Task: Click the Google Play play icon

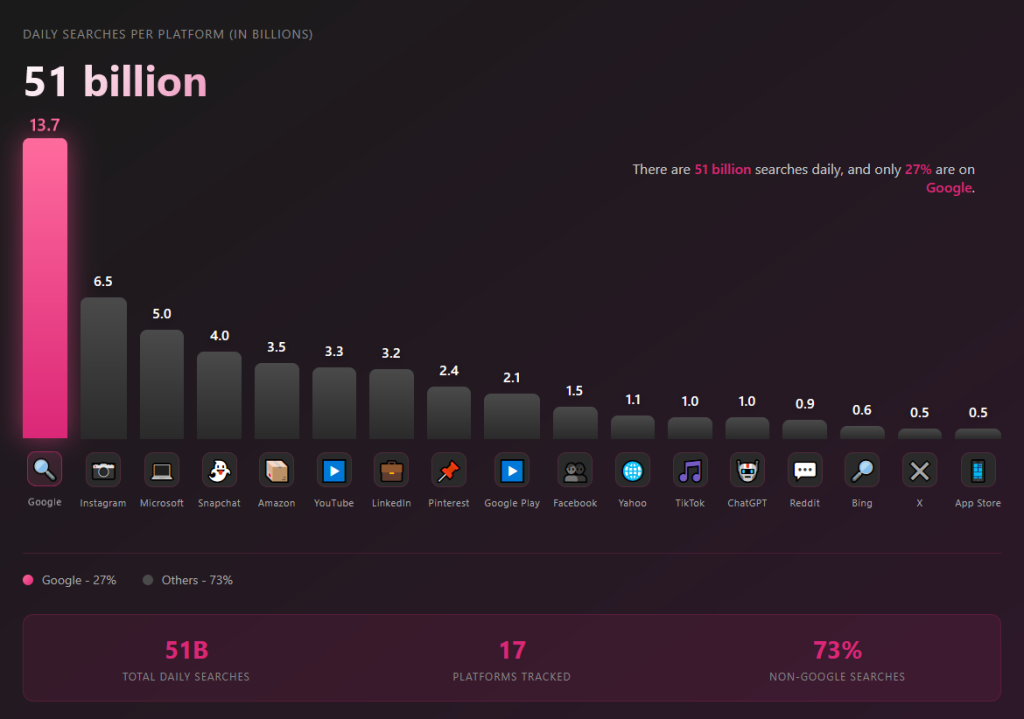Action: [512, 471]
